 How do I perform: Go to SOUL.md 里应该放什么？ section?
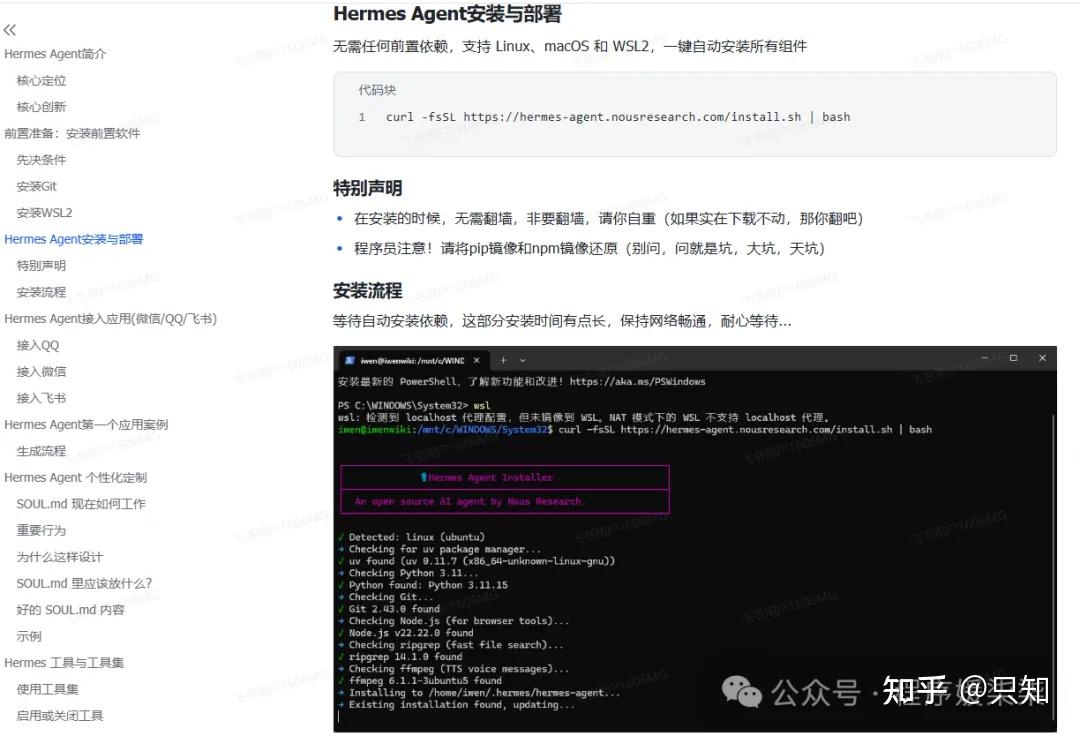(x=84, y=583)
